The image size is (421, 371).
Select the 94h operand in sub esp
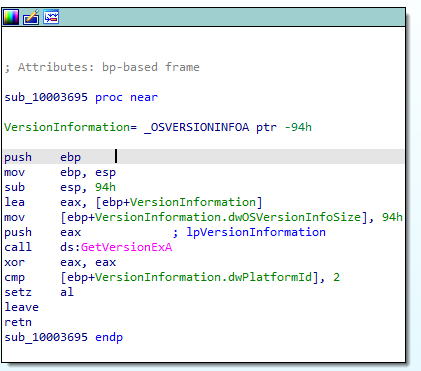[x=105, y=187]
